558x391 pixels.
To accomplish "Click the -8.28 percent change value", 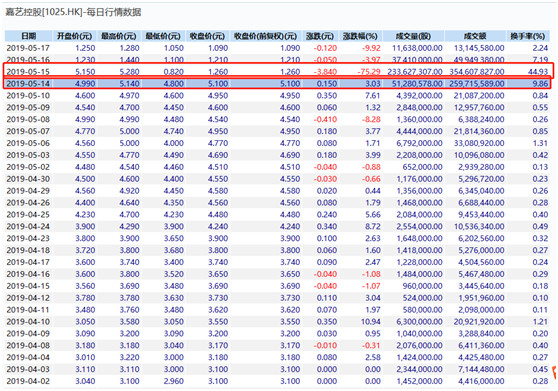I will coord(371,120).
